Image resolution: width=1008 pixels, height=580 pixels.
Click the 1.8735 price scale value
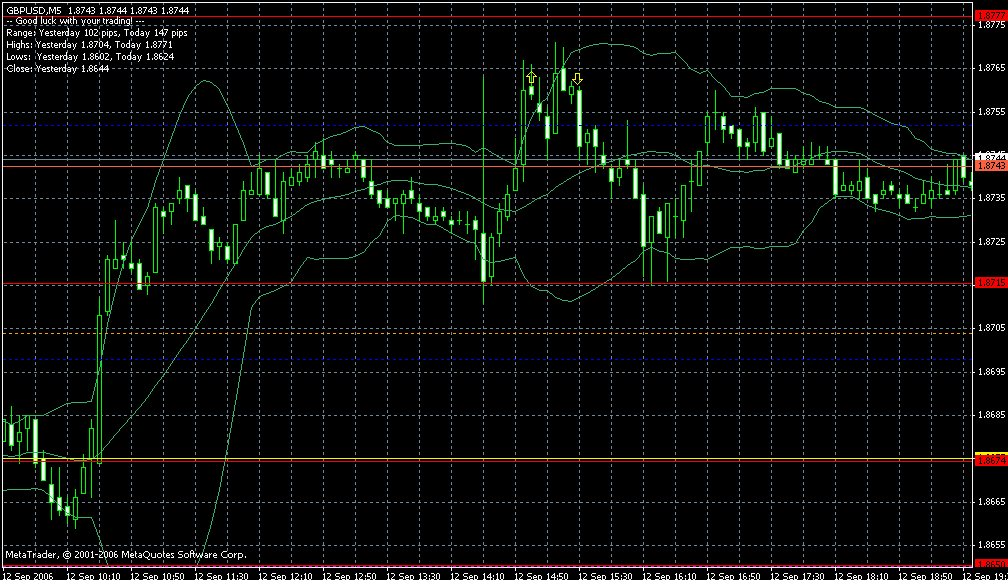[991, 199]
